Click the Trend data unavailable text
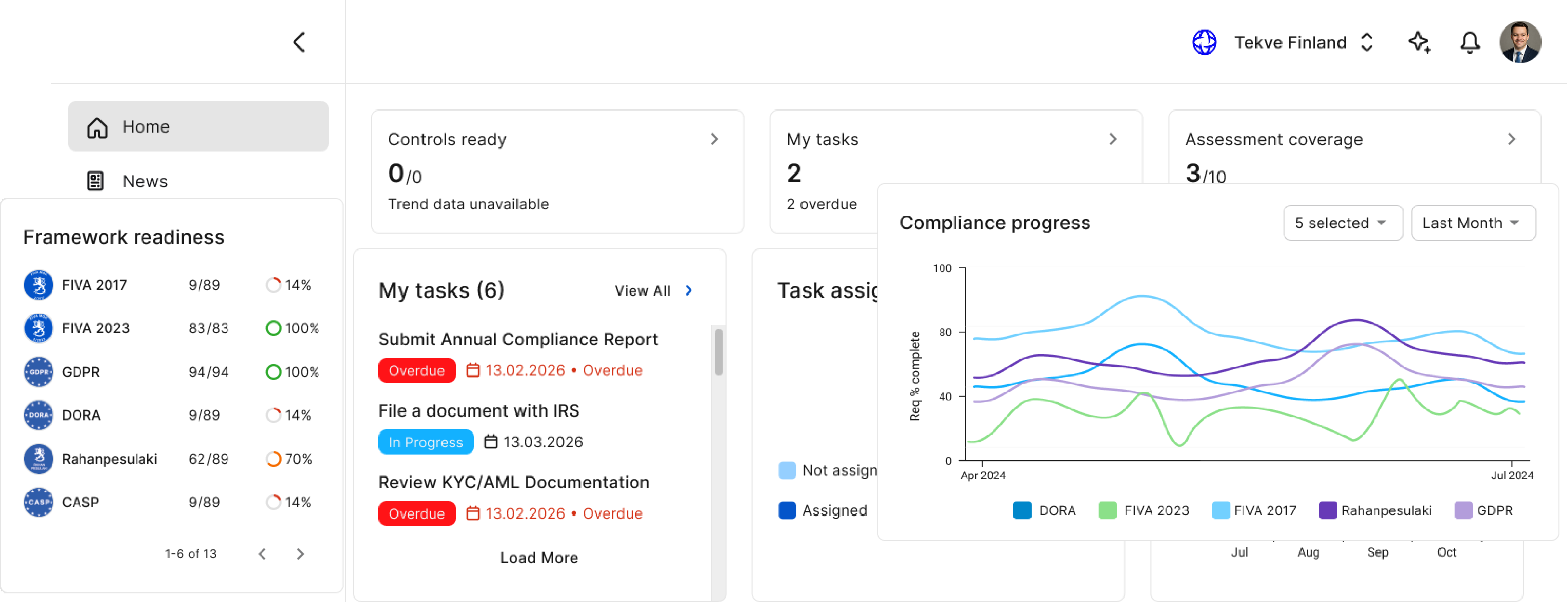The image size is (1568, 602). (468, 204)
